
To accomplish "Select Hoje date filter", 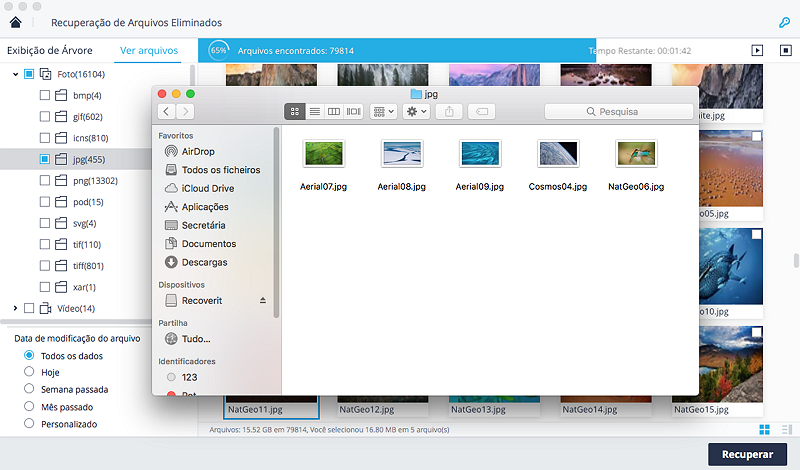I will (29, 372).
